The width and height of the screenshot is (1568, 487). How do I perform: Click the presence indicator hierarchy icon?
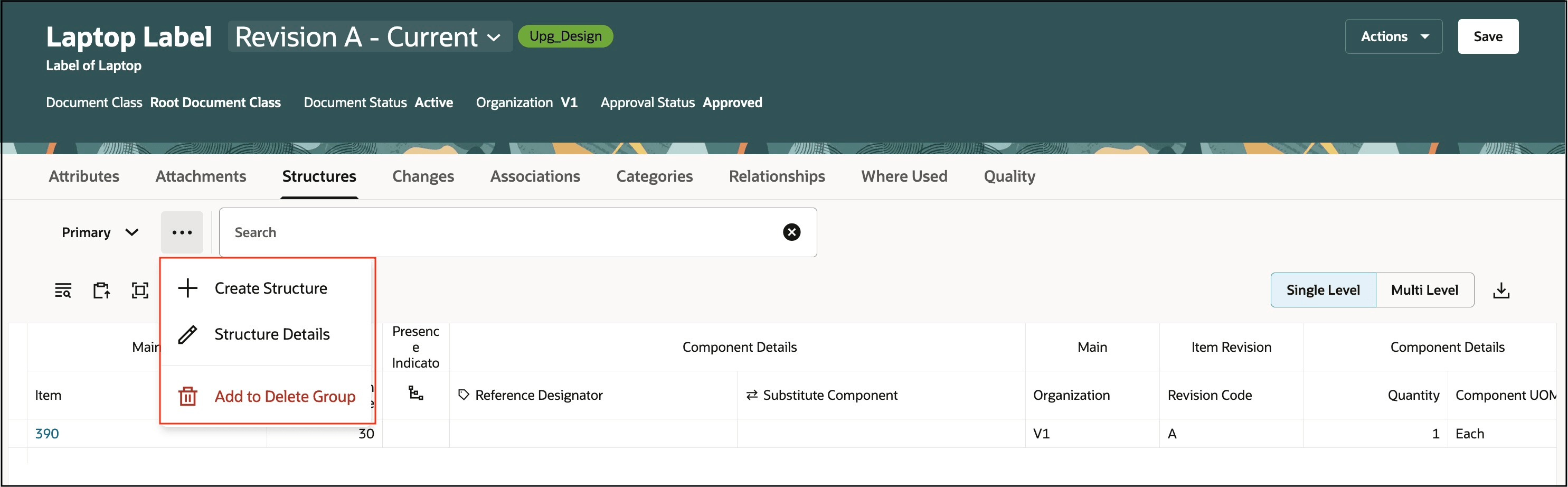click(x=415, y=394)
